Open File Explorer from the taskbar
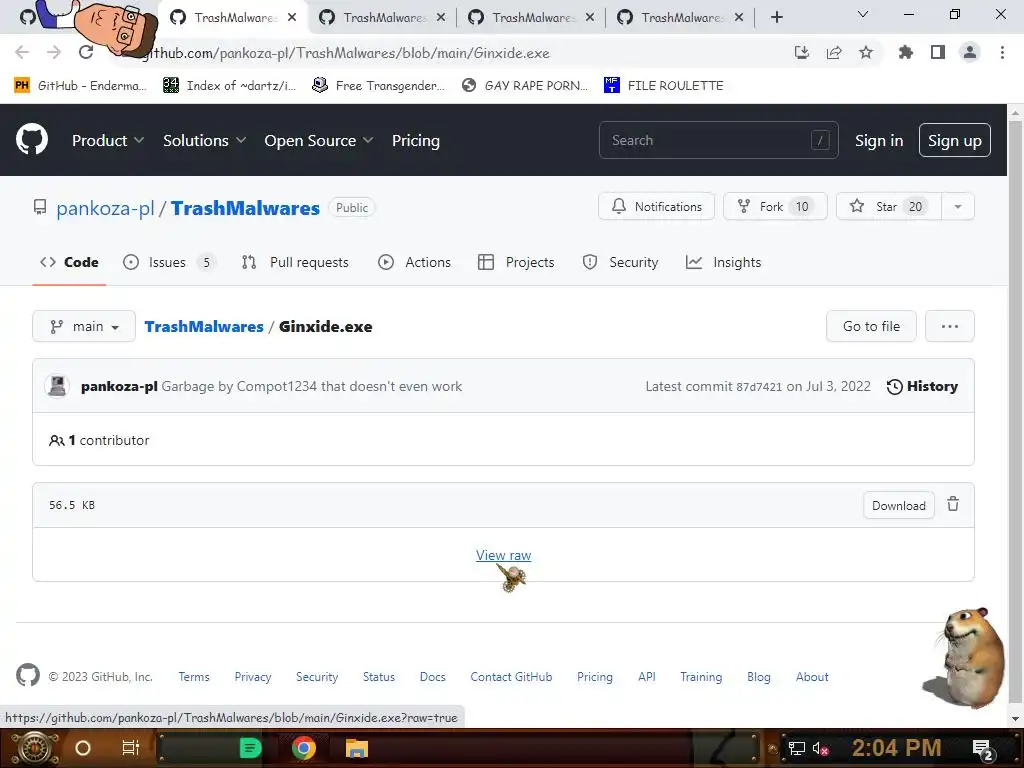 pyautogui.click(x=357, y=748)
